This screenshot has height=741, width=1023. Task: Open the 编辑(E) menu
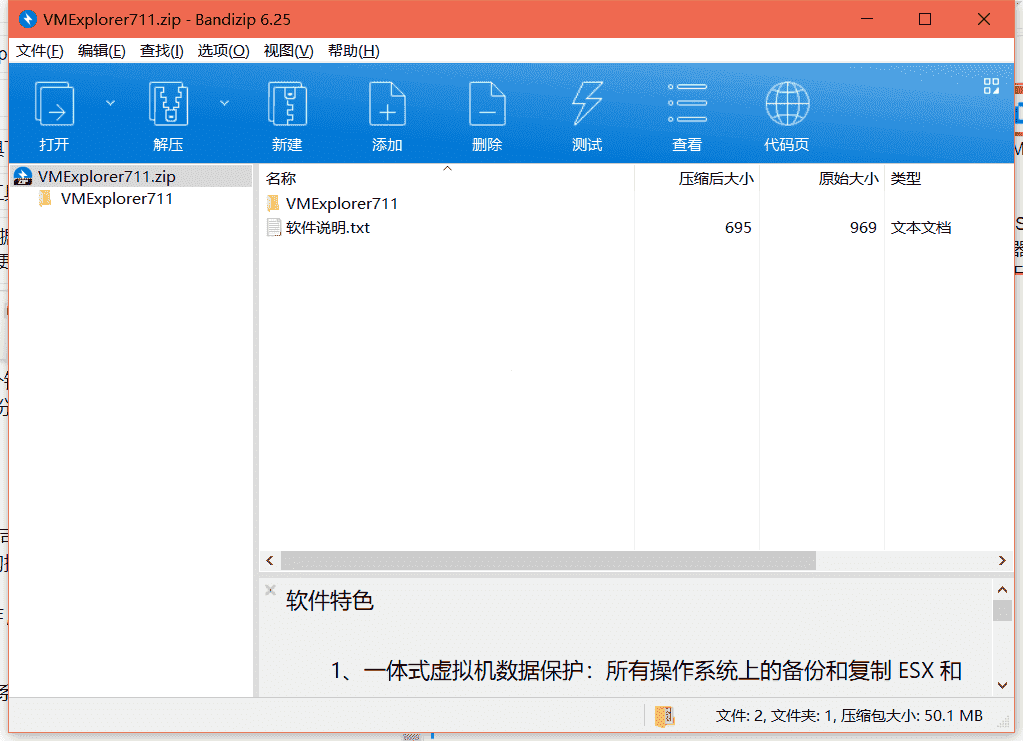(x=101, y=51)
